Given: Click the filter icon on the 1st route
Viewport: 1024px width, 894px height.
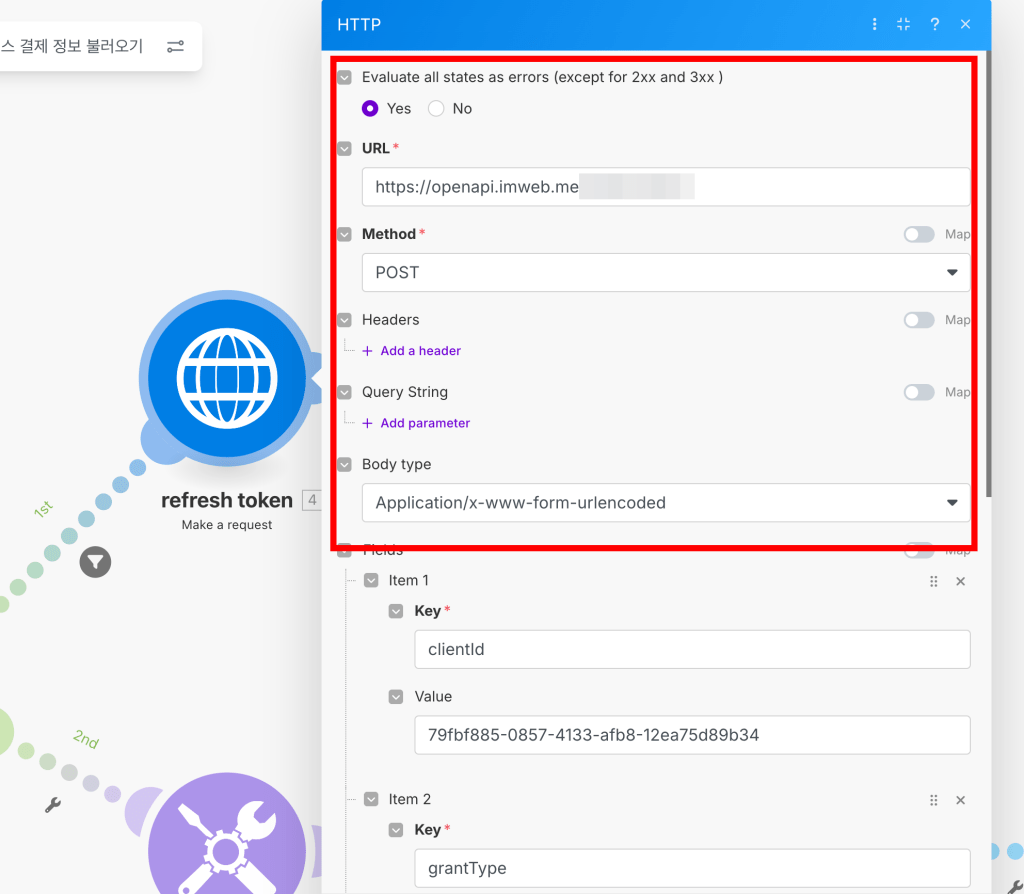Looking at the screenshot, I should [95, 562].
